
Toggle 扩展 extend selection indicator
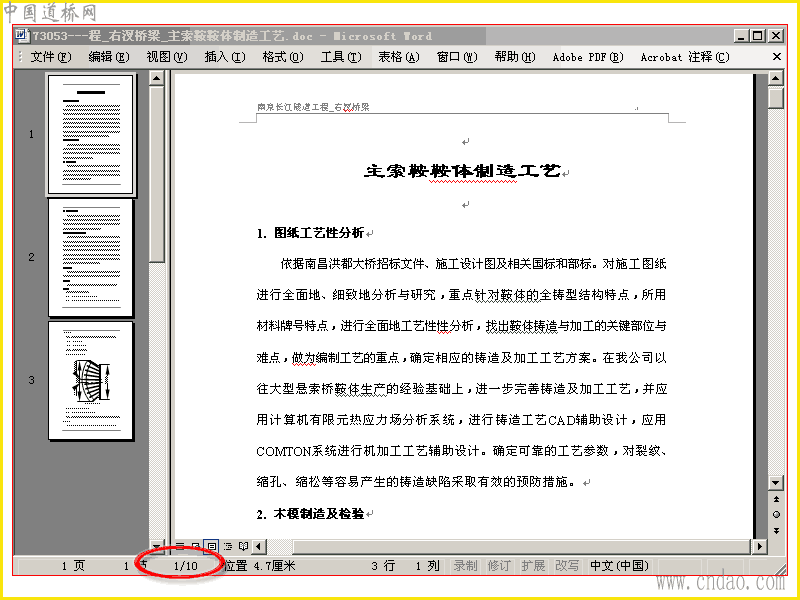[533, 566]
